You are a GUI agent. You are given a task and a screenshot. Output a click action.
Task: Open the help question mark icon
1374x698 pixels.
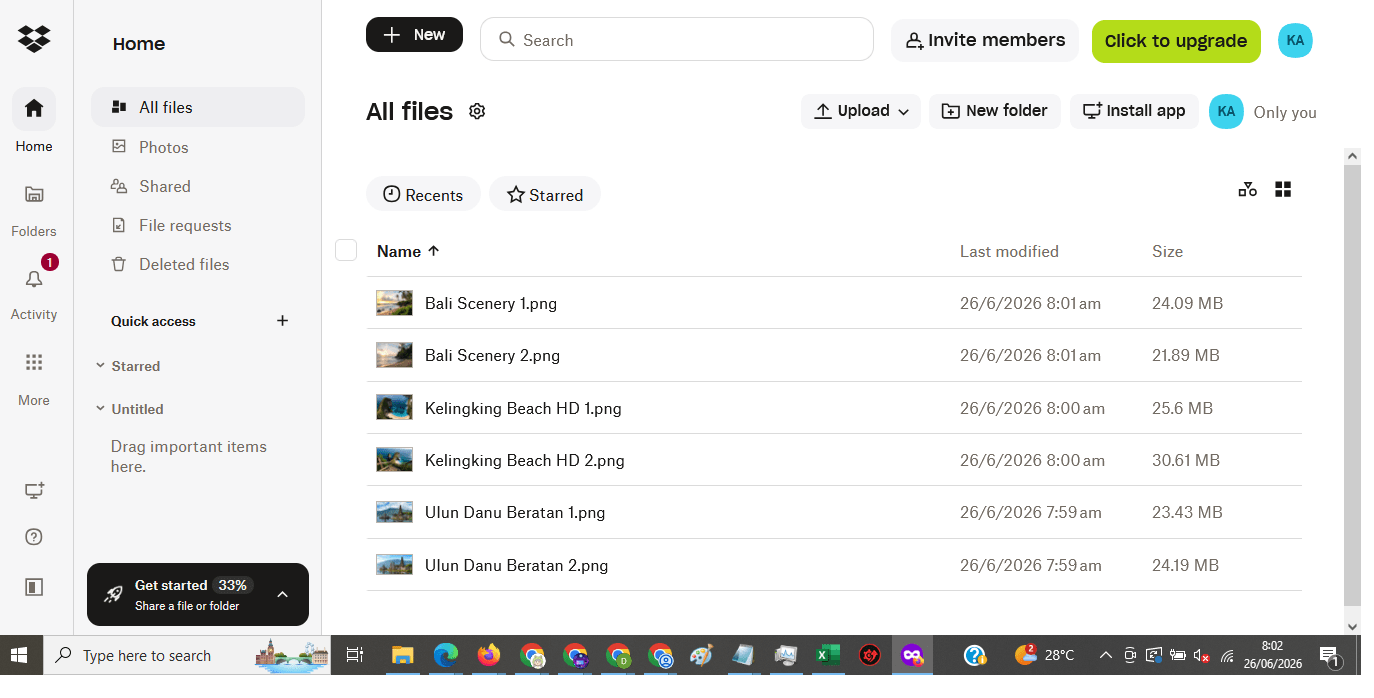coord(34,537)
